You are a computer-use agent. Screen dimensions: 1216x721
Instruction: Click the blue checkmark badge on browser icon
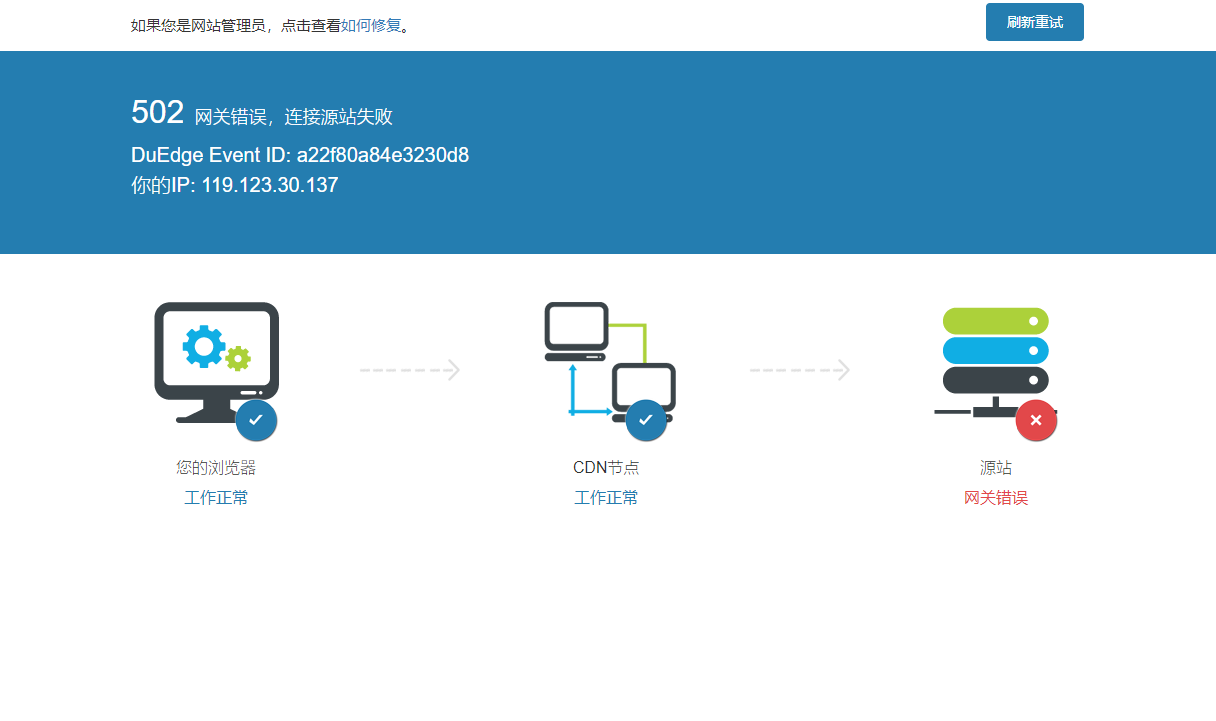pyautogui.click(x=256, y=420)
